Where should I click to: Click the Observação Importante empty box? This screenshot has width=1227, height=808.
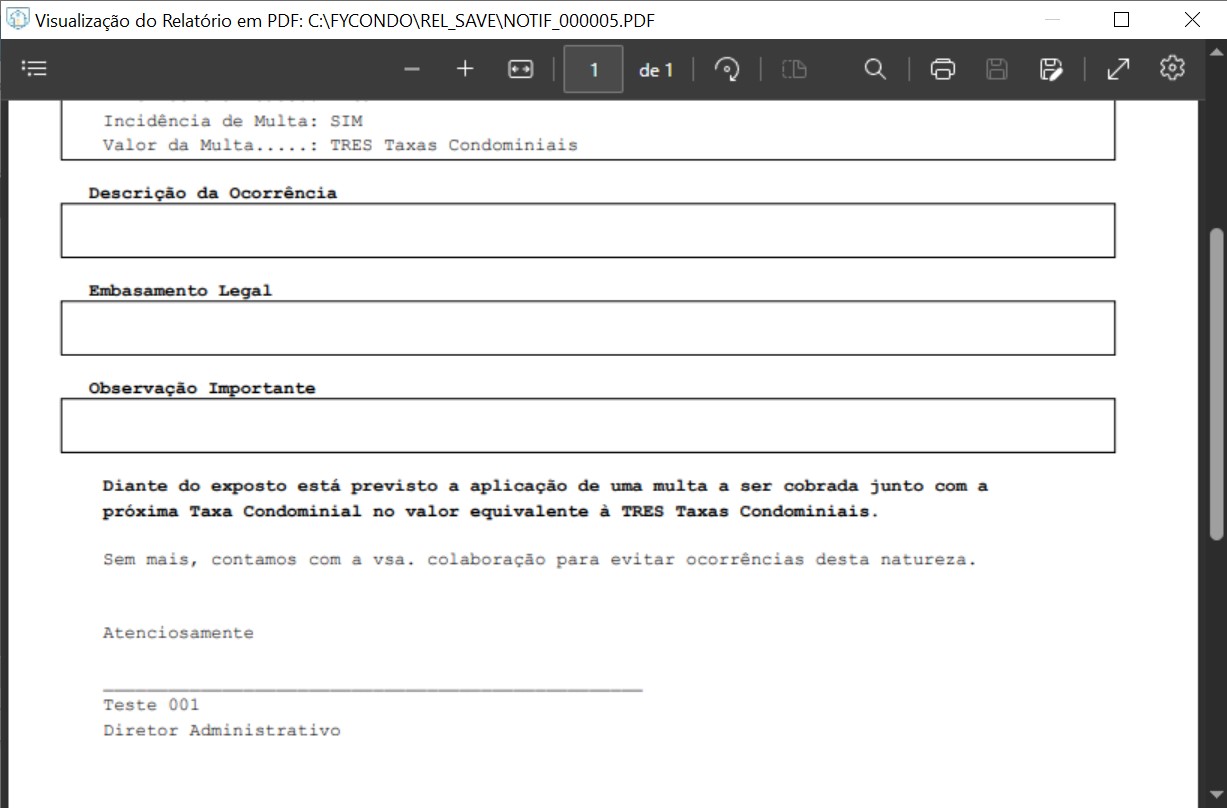pos(587,425)
